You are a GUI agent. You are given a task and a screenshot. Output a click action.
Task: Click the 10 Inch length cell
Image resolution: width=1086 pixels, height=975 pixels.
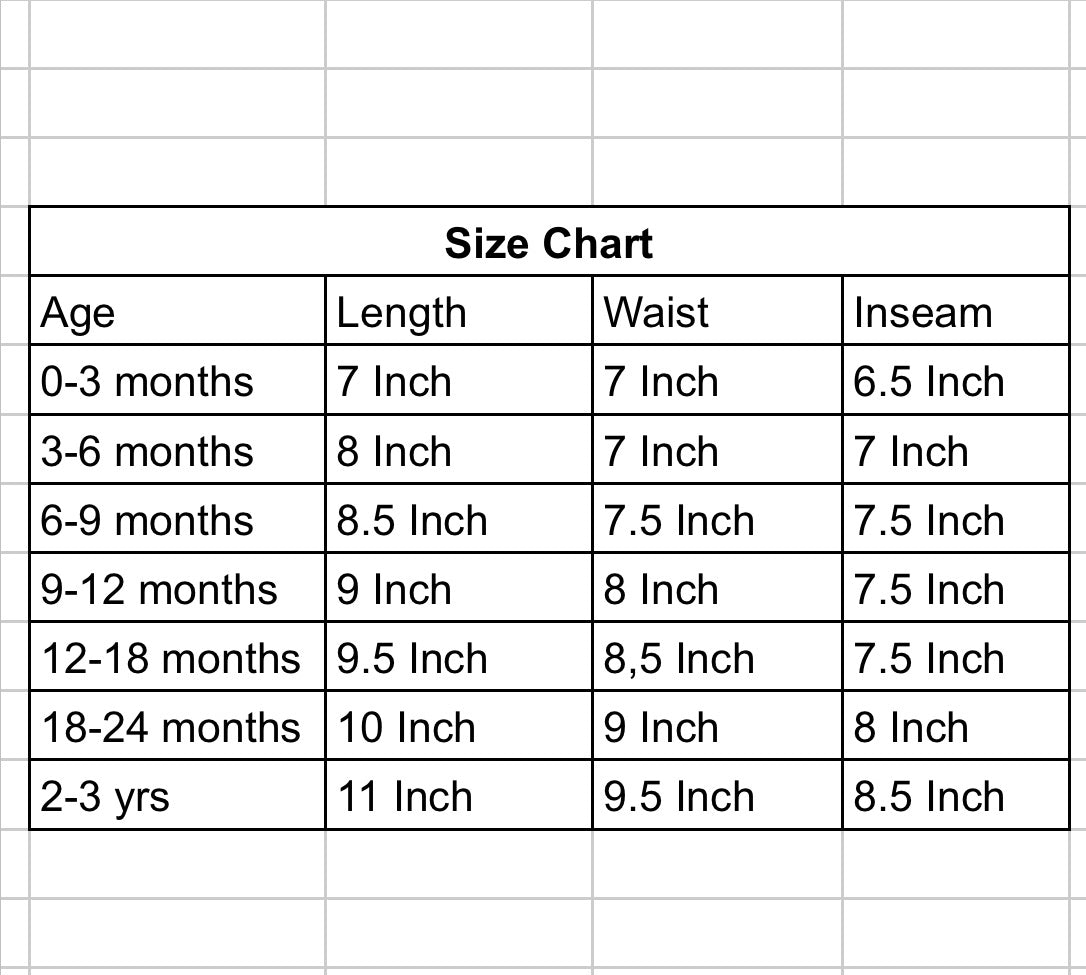point(459,725)
